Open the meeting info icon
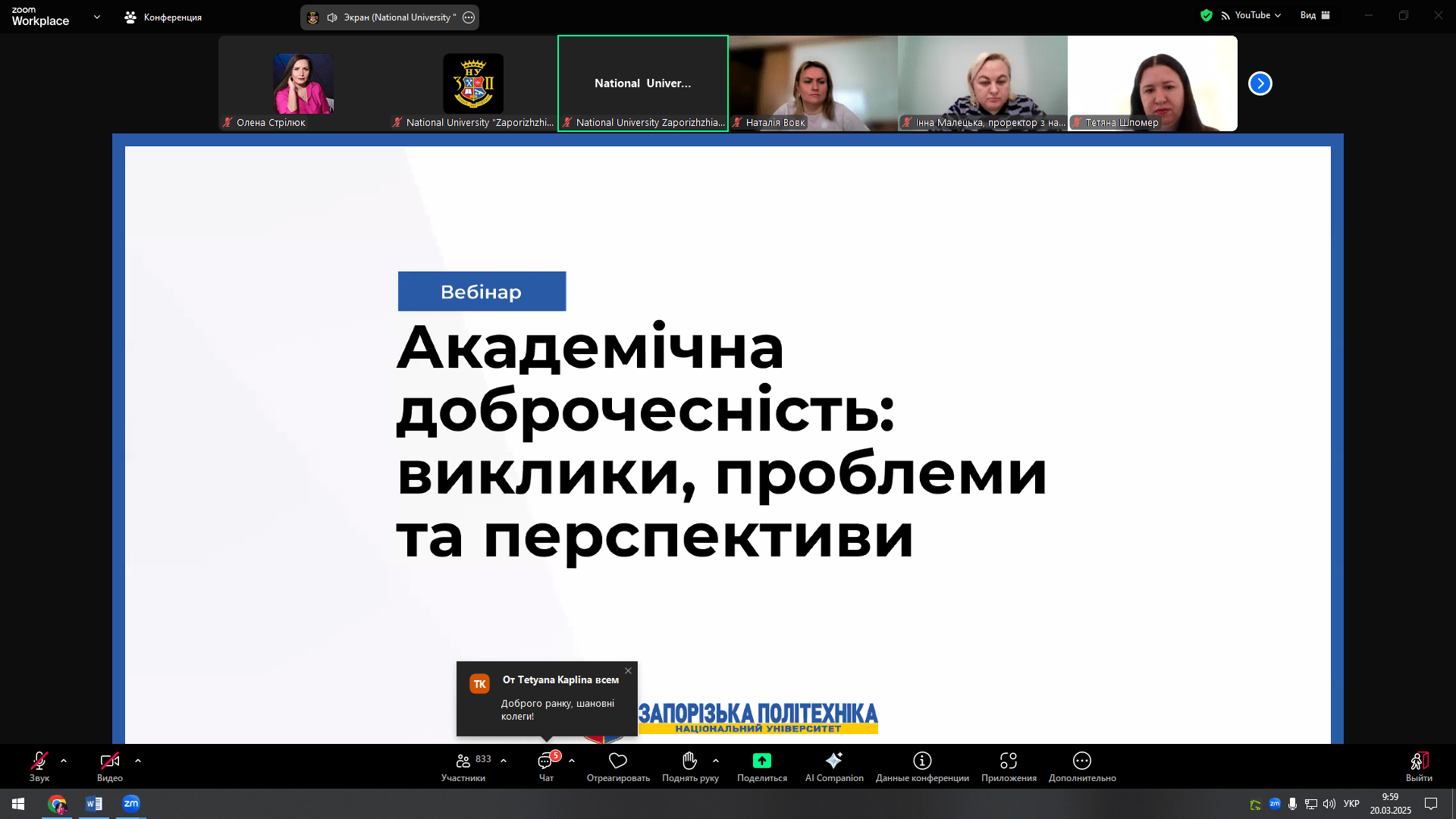1456x819 pixels. click(922, 761)
